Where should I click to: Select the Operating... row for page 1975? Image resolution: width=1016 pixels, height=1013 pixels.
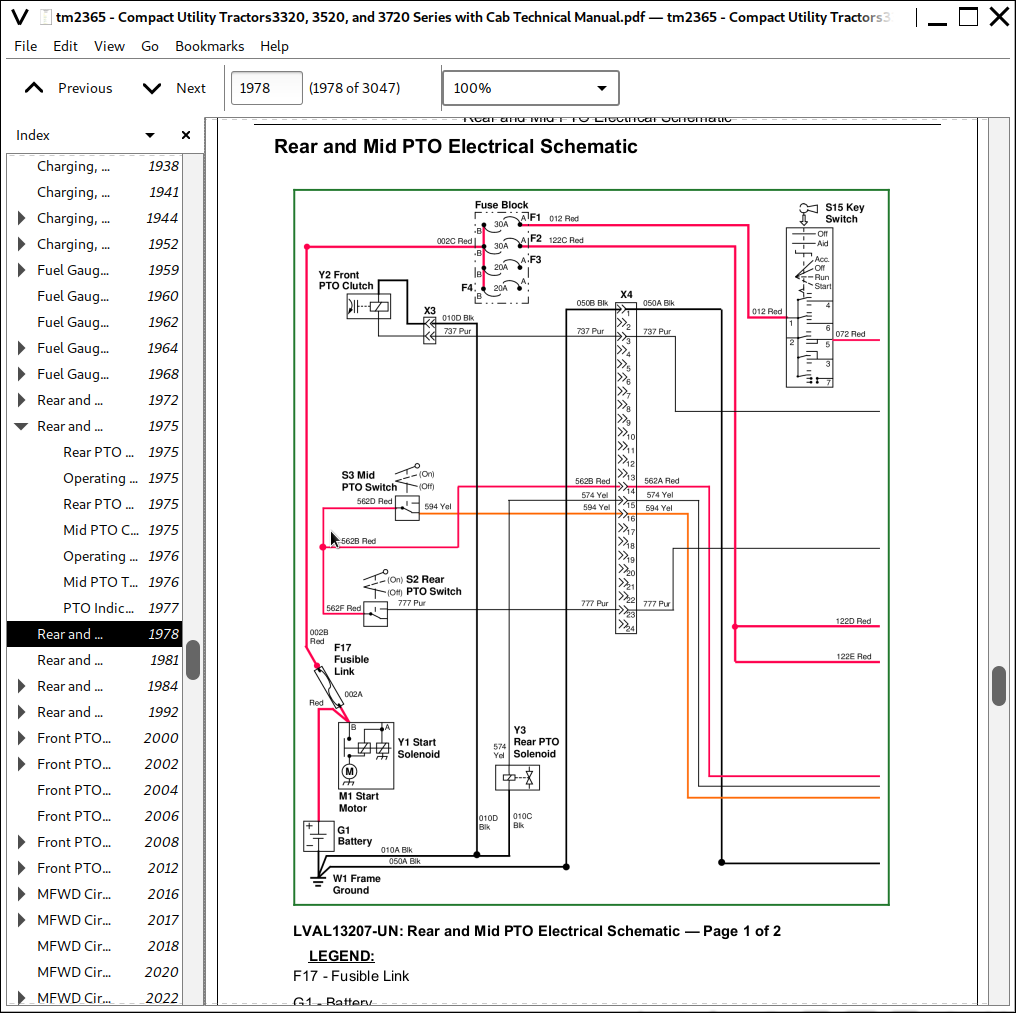(95, 478)
